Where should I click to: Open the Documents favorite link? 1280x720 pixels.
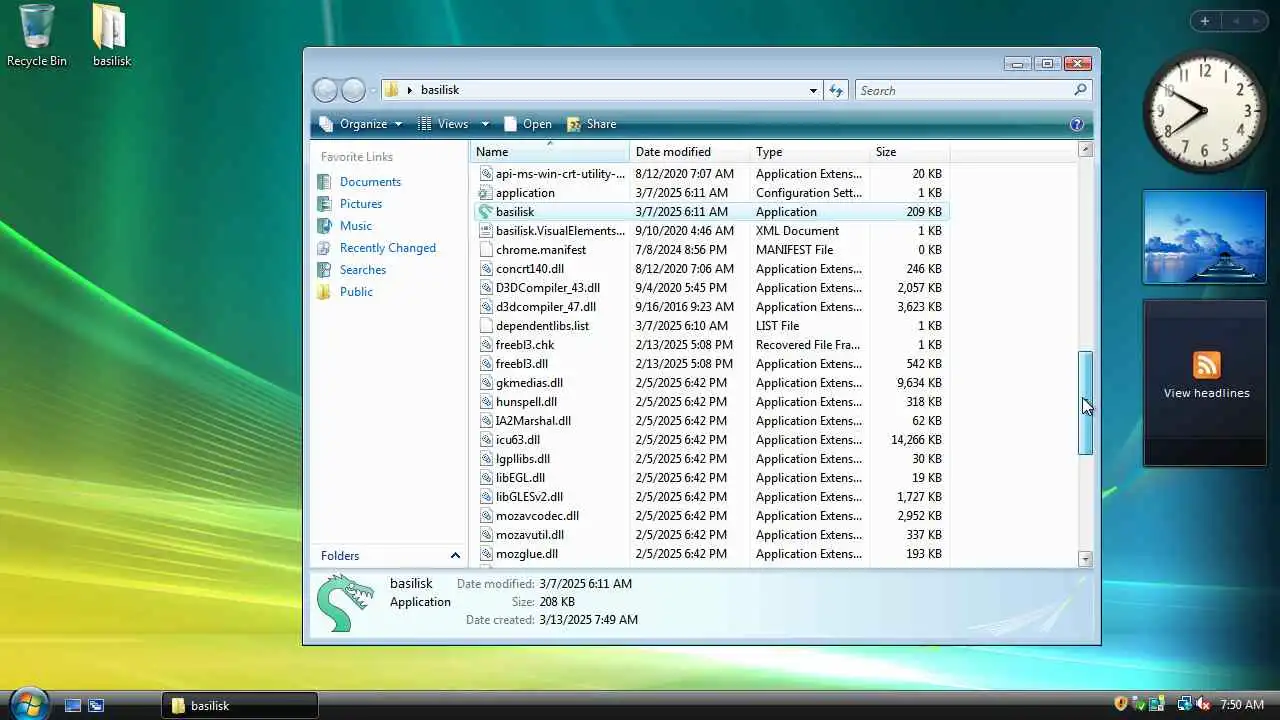(x=370, y=182)
